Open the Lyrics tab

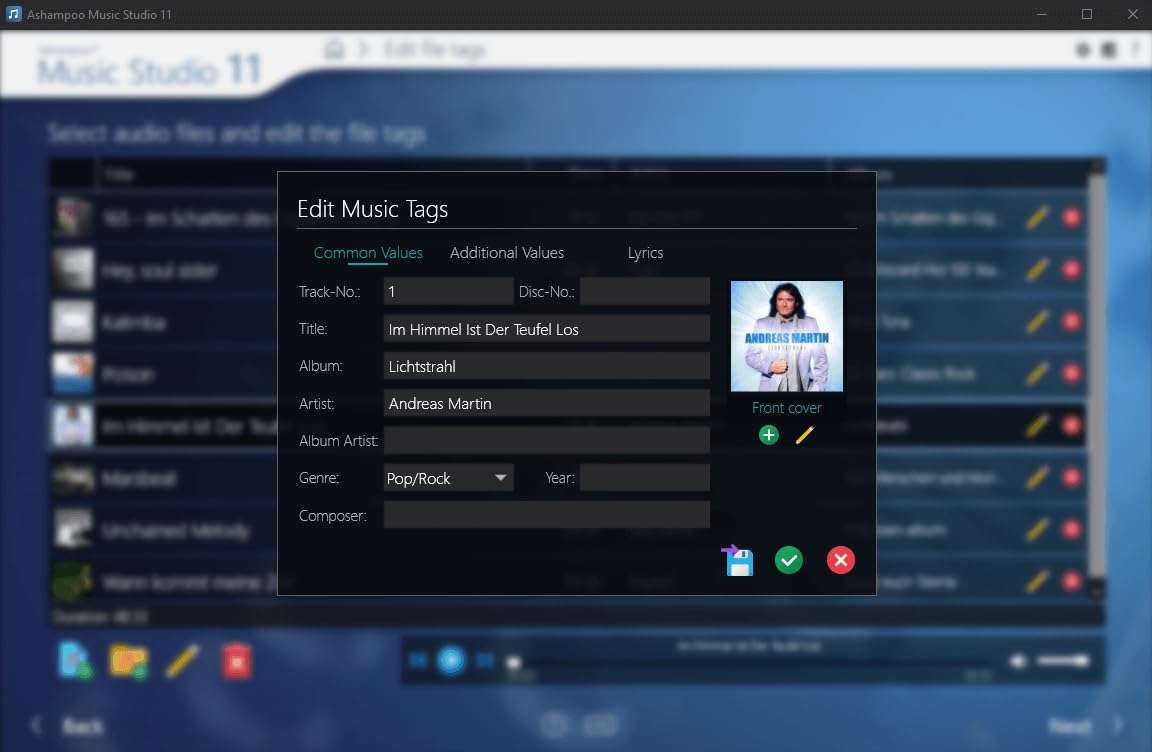point(645,253)
